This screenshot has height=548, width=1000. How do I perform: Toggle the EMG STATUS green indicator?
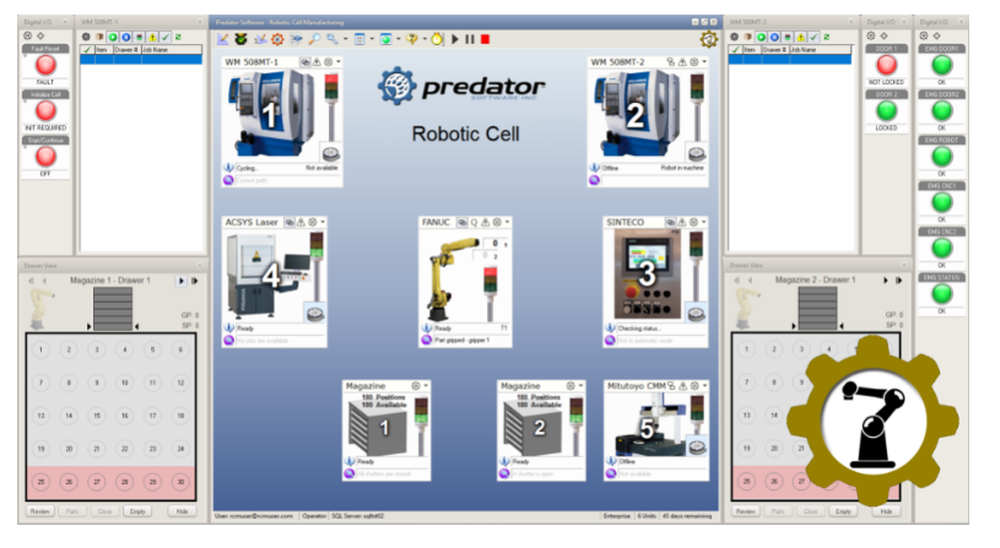942,294
